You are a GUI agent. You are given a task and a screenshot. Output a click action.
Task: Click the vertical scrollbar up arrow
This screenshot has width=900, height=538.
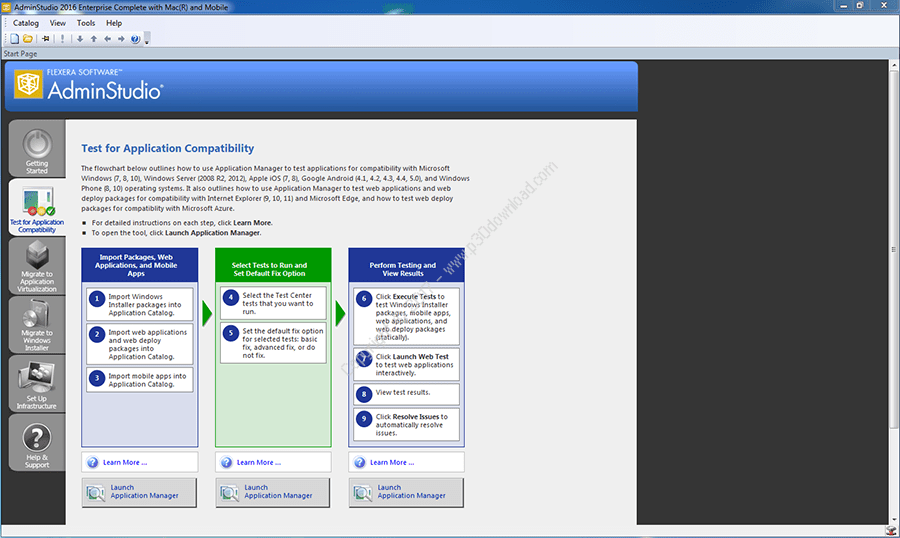tap(894, 65)
